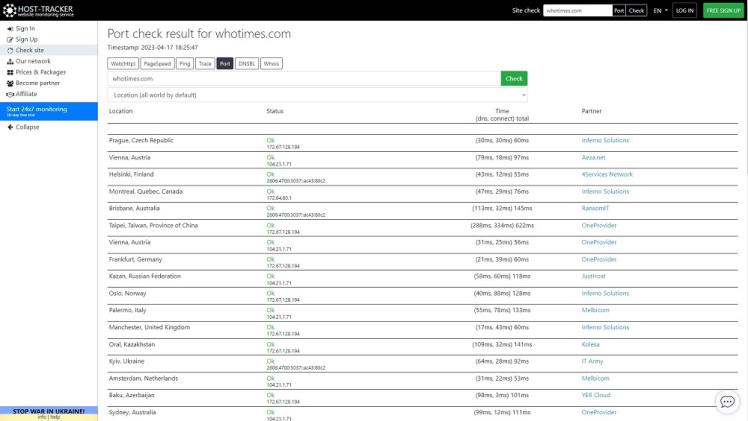Click the Become partner people icon
The image size is (748, 421).
pyautogui.click(x=10, y=82)
